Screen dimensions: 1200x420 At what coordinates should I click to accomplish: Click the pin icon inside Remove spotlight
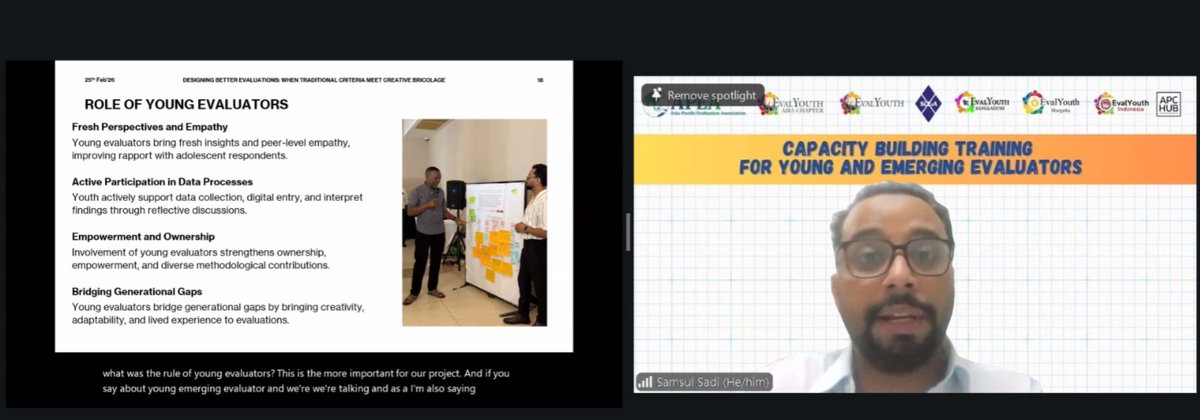(x=656, y=95)
